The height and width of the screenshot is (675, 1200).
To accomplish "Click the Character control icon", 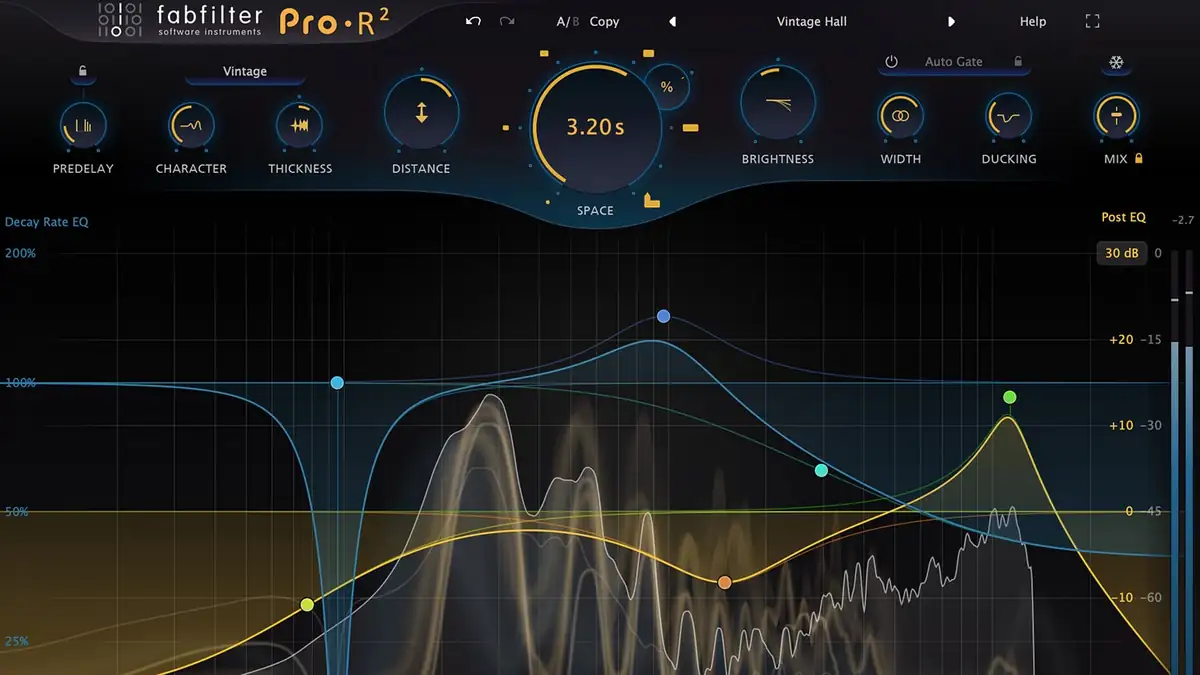I will pyautogui.click(x=190, y=123).
